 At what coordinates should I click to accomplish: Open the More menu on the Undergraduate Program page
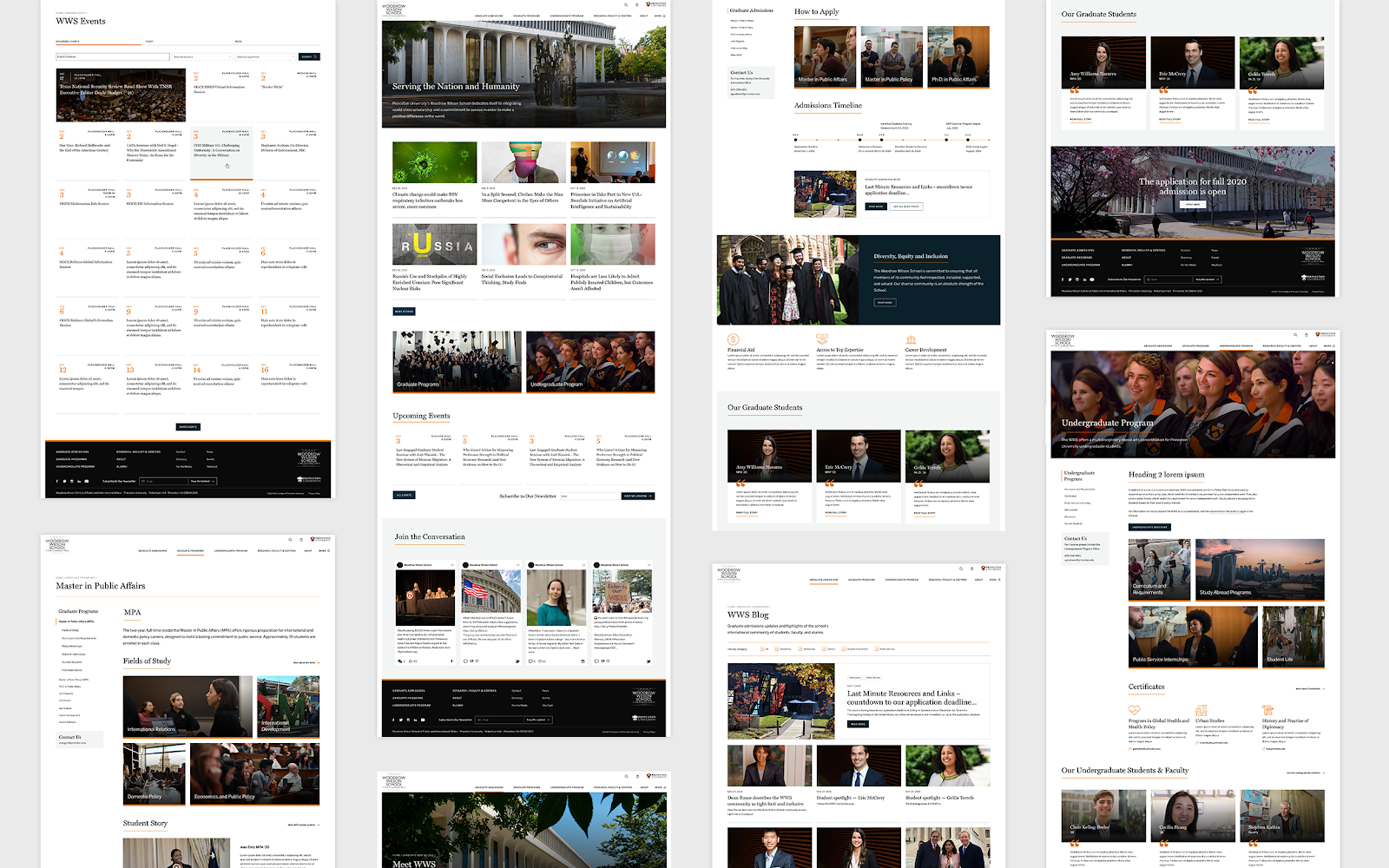pyautogui.click(x=1329, y=345)
